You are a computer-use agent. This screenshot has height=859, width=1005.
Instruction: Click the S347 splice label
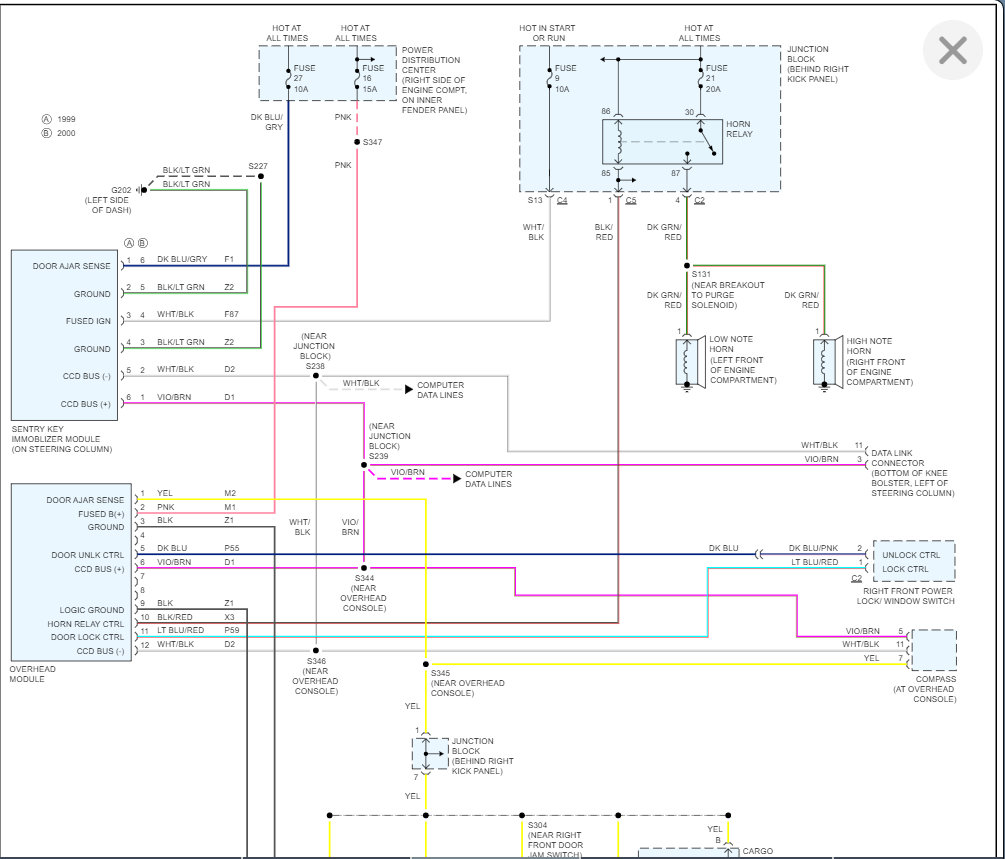372,142
